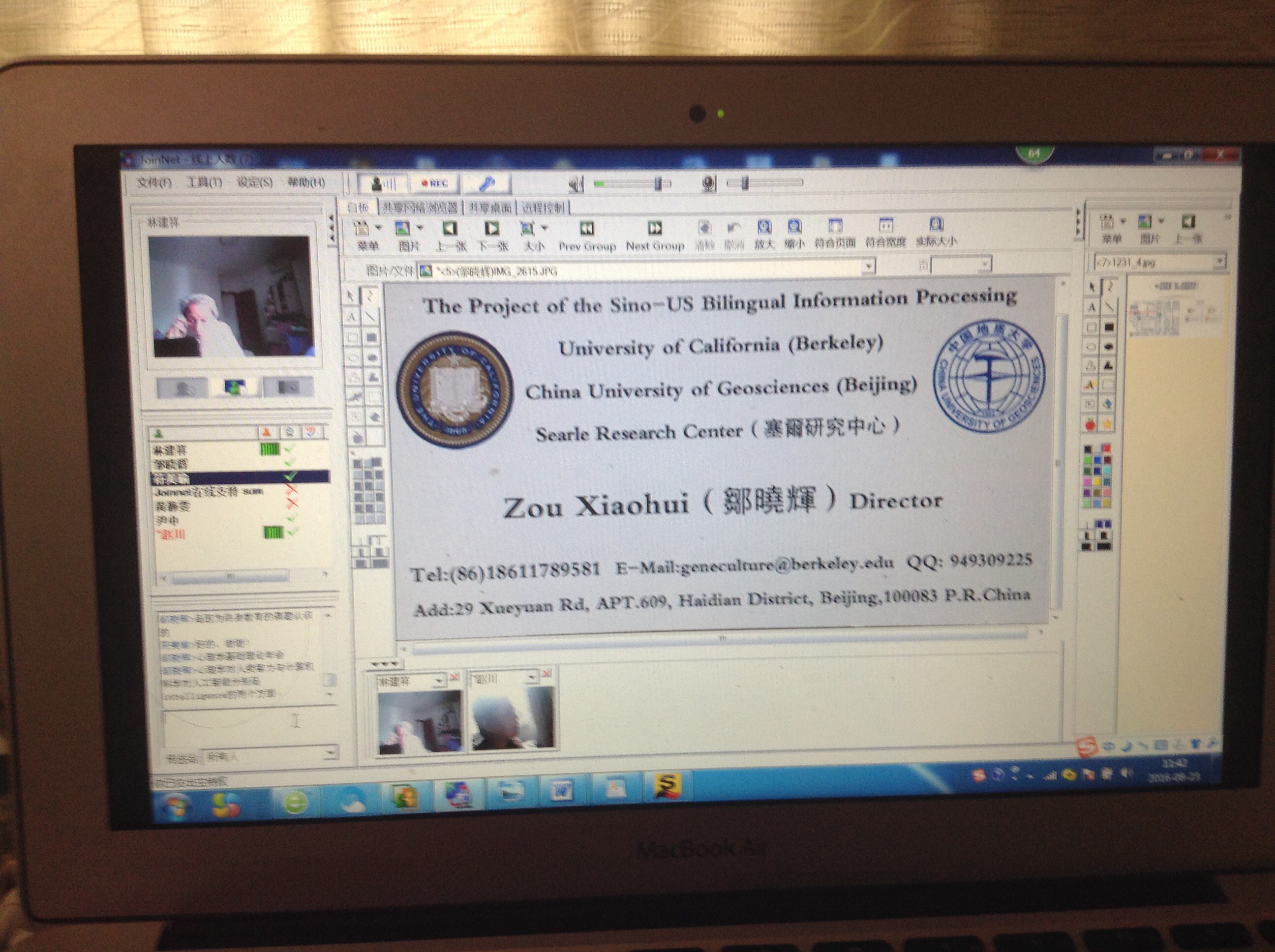Expand the 菜单 dropdown arrow

379,228
